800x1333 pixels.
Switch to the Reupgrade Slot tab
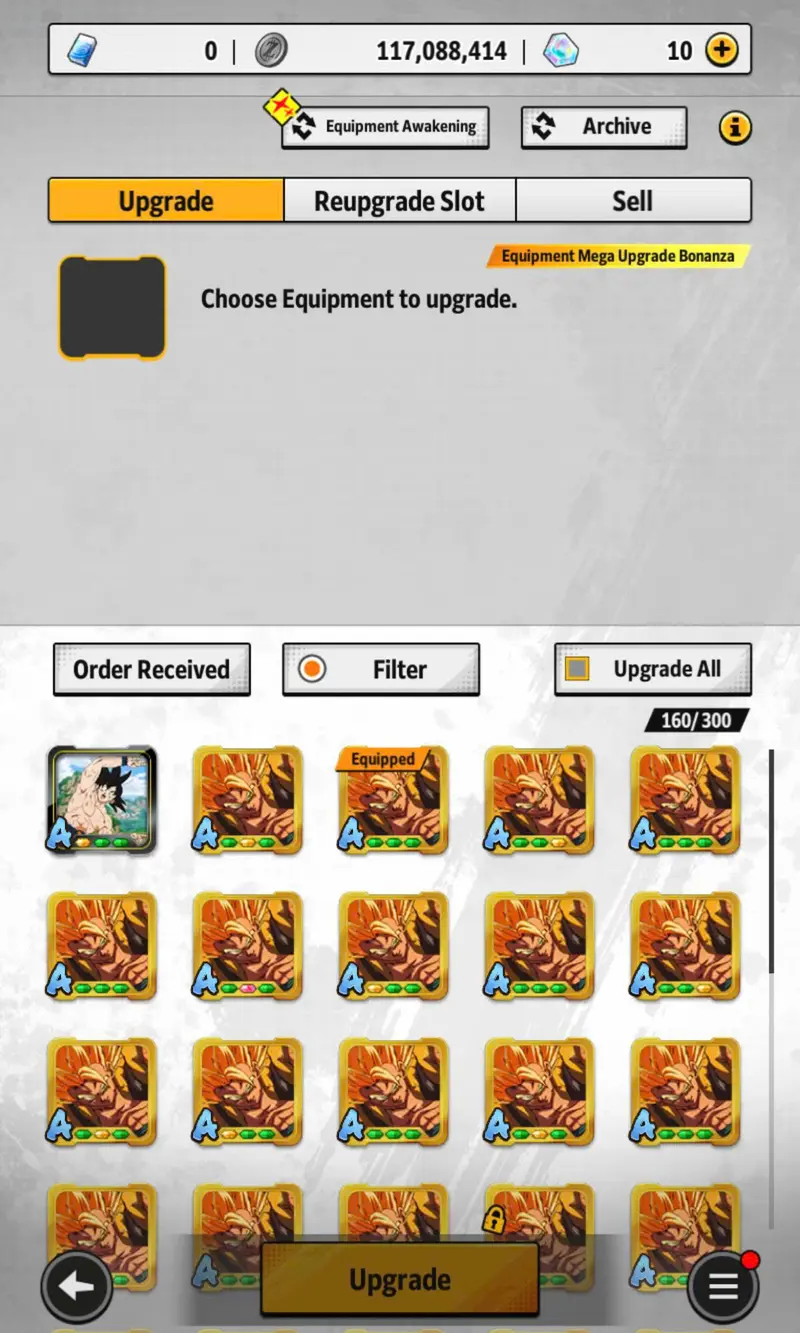[x=400, y=201]
